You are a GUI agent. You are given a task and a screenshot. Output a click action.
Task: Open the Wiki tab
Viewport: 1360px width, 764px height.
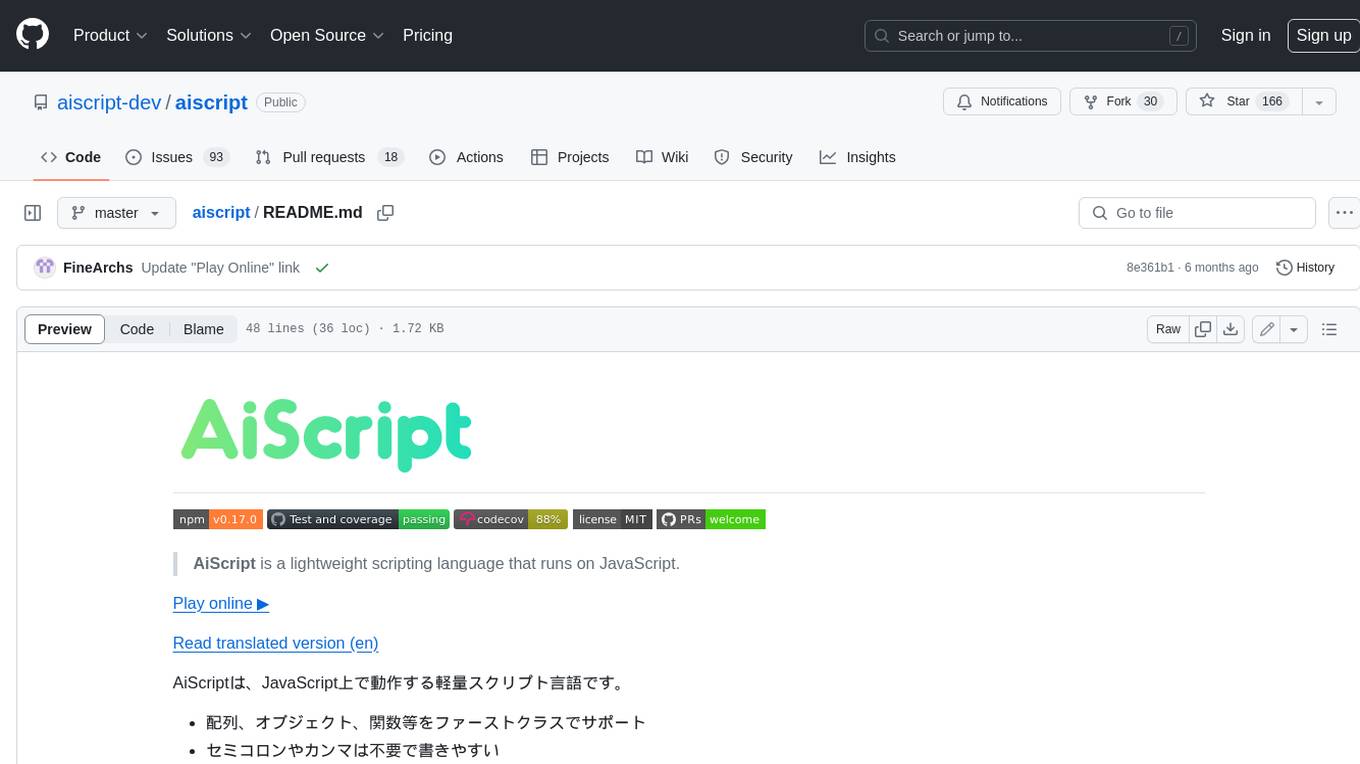(x=662, y=157)
